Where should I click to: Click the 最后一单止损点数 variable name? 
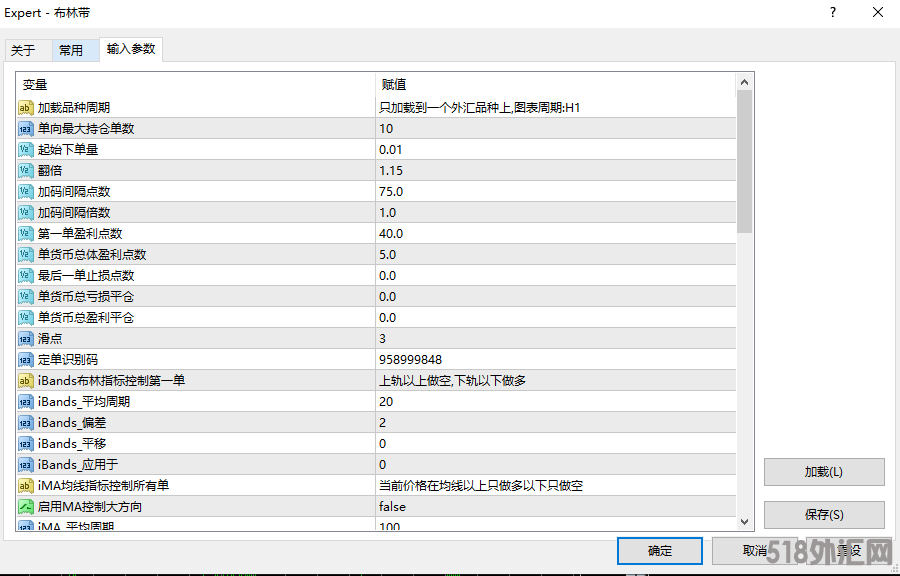click(x=86, y=275)
